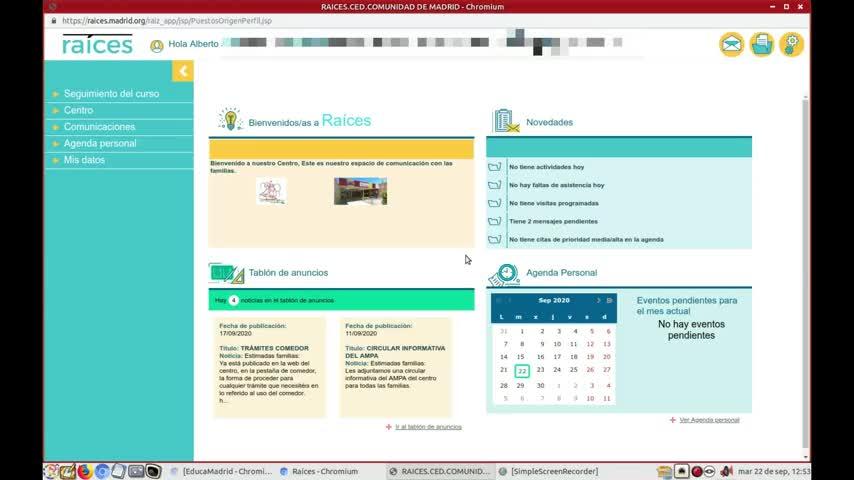This screenshot has width=854, height=480.
Task: Open the documents folder icon in header
Action: 761,44
